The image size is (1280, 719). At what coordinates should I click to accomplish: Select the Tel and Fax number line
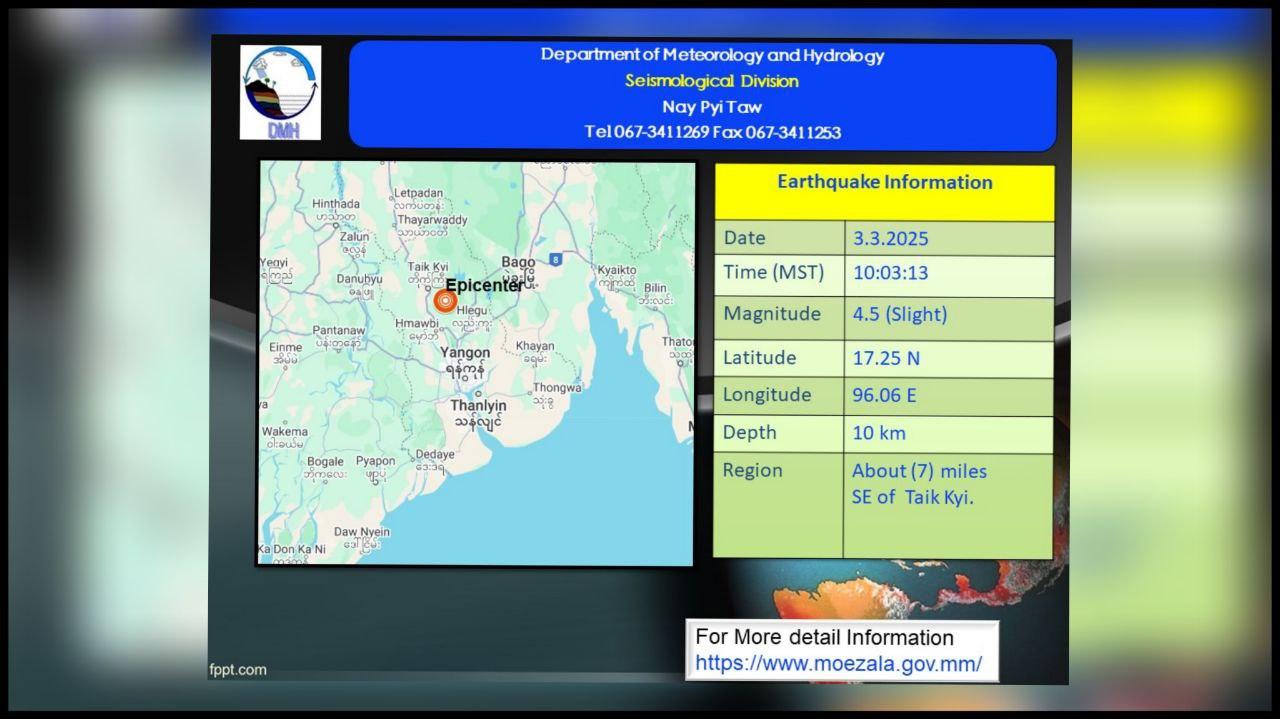[x=712, y=132]
